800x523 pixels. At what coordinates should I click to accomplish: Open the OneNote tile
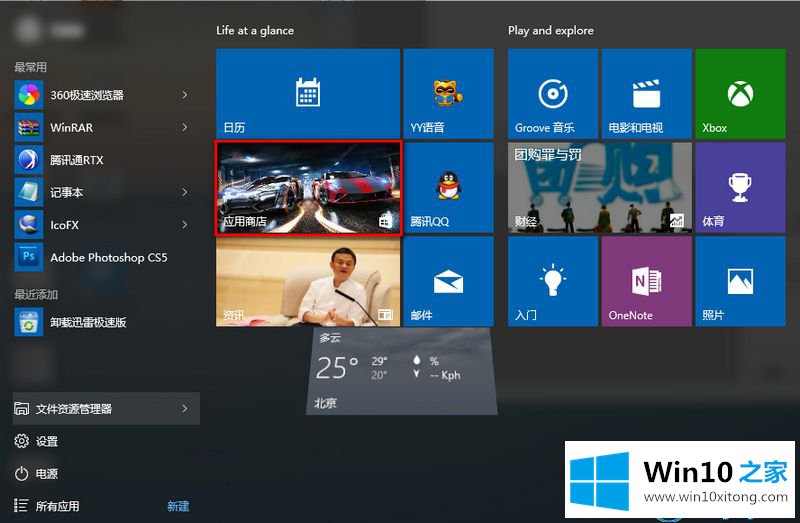[x=646, y=281]
